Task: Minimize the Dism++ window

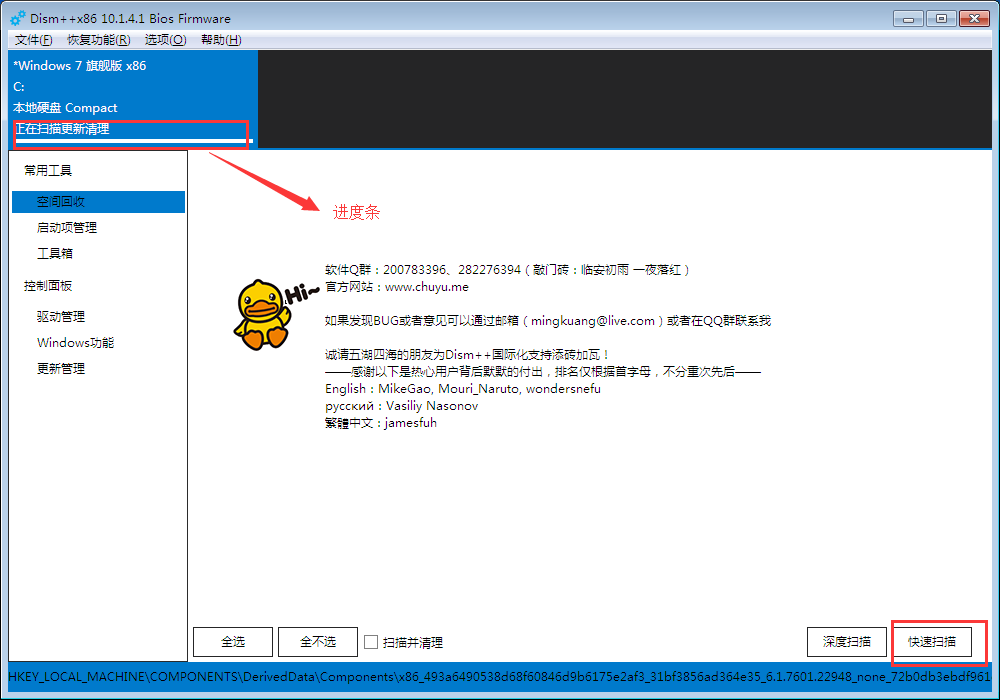Action: coord(908,18)
